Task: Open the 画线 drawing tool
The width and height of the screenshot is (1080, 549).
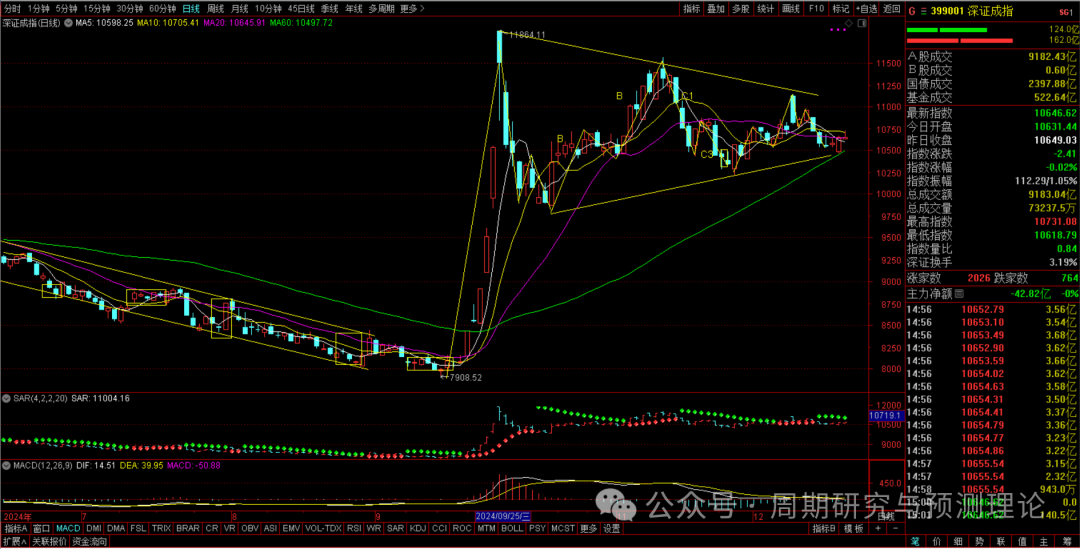Action: [x=791, y=8]
